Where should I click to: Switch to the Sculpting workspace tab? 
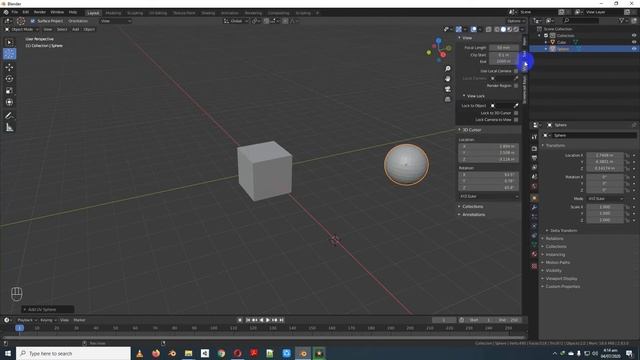coord(135,13)
